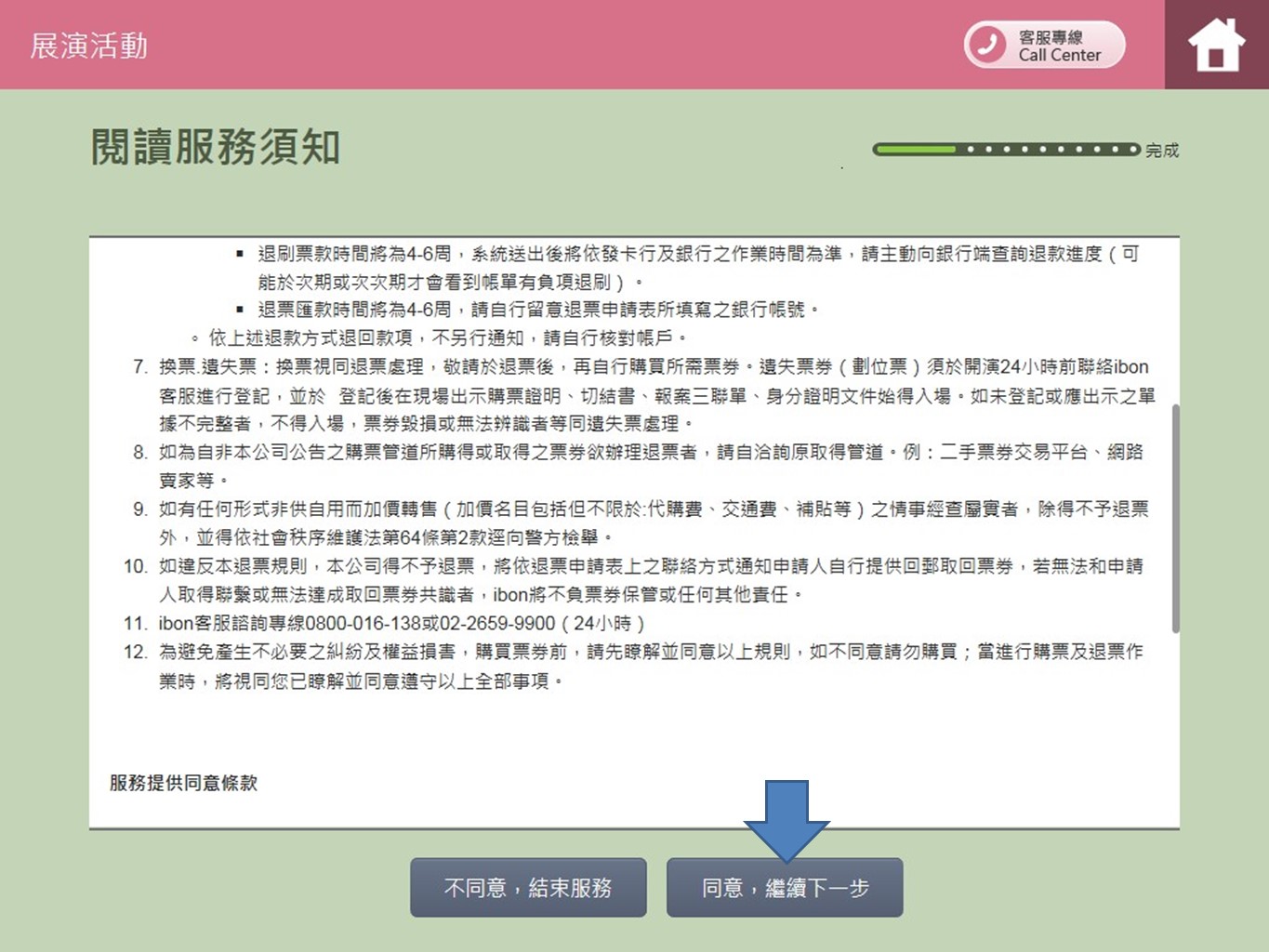Click item 11 ibon客服諮詢專線 phone number

click(x=400, y=623)
